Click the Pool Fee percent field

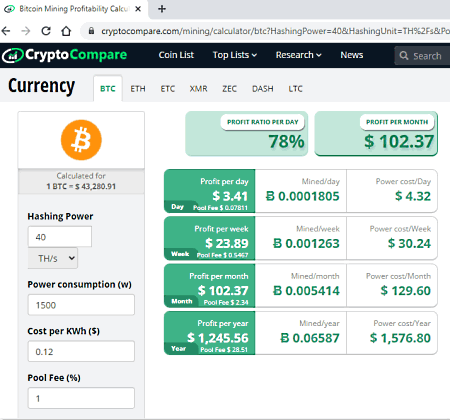81,398
